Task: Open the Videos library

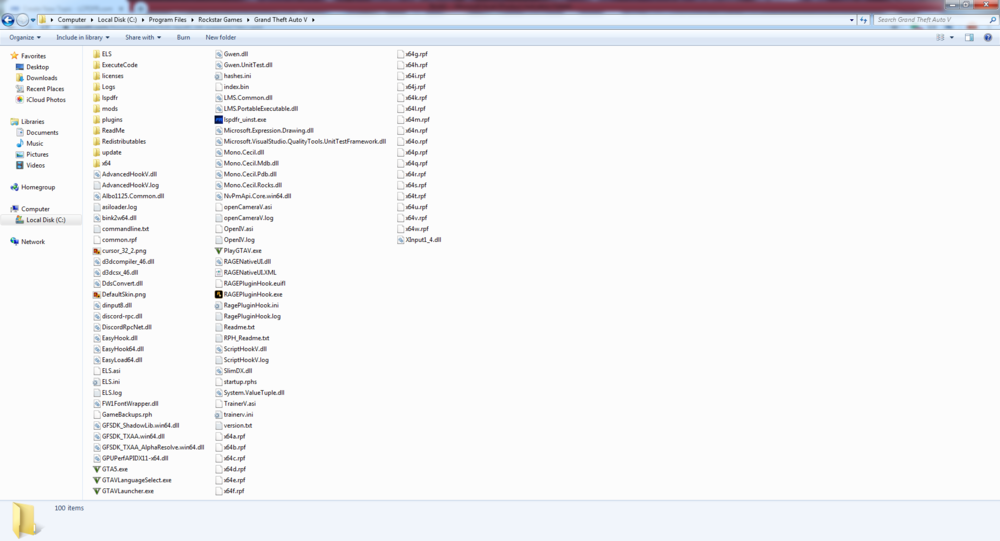Action: [x=36, y=165]
